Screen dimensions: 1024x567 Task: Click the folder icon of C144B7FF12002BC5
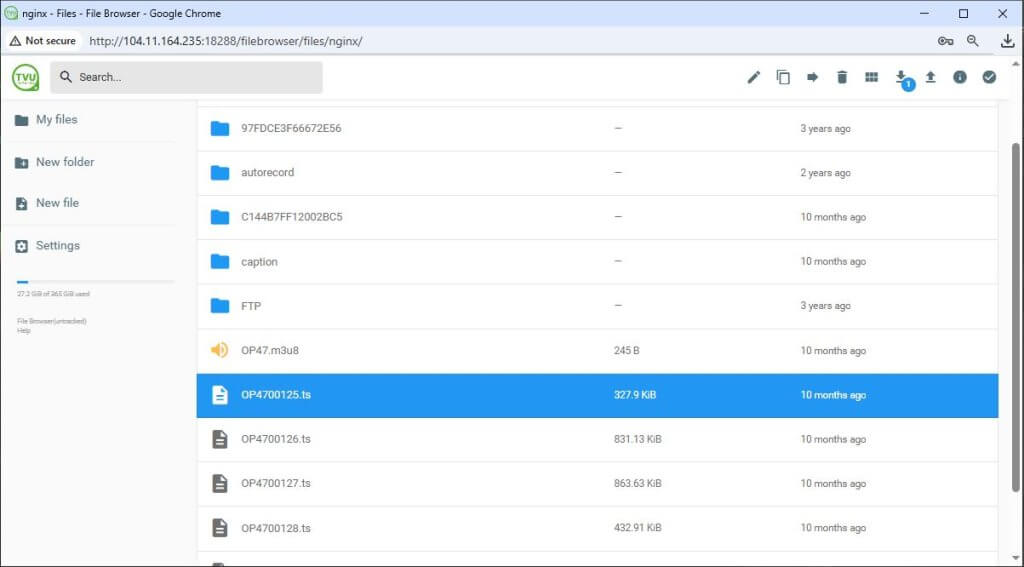[x=220, y=217]
